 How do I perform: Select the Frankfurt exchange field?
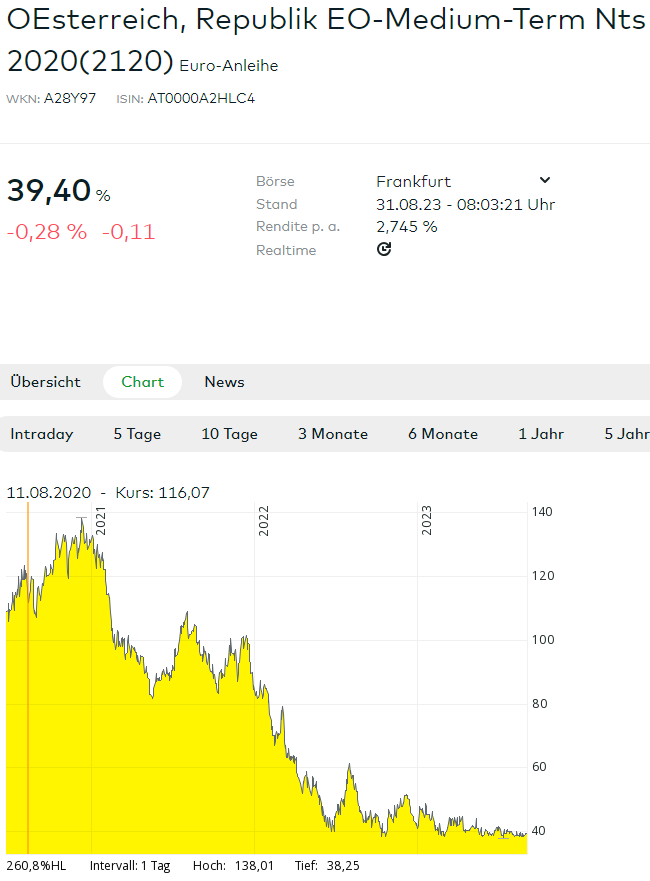tap(414, 181)
